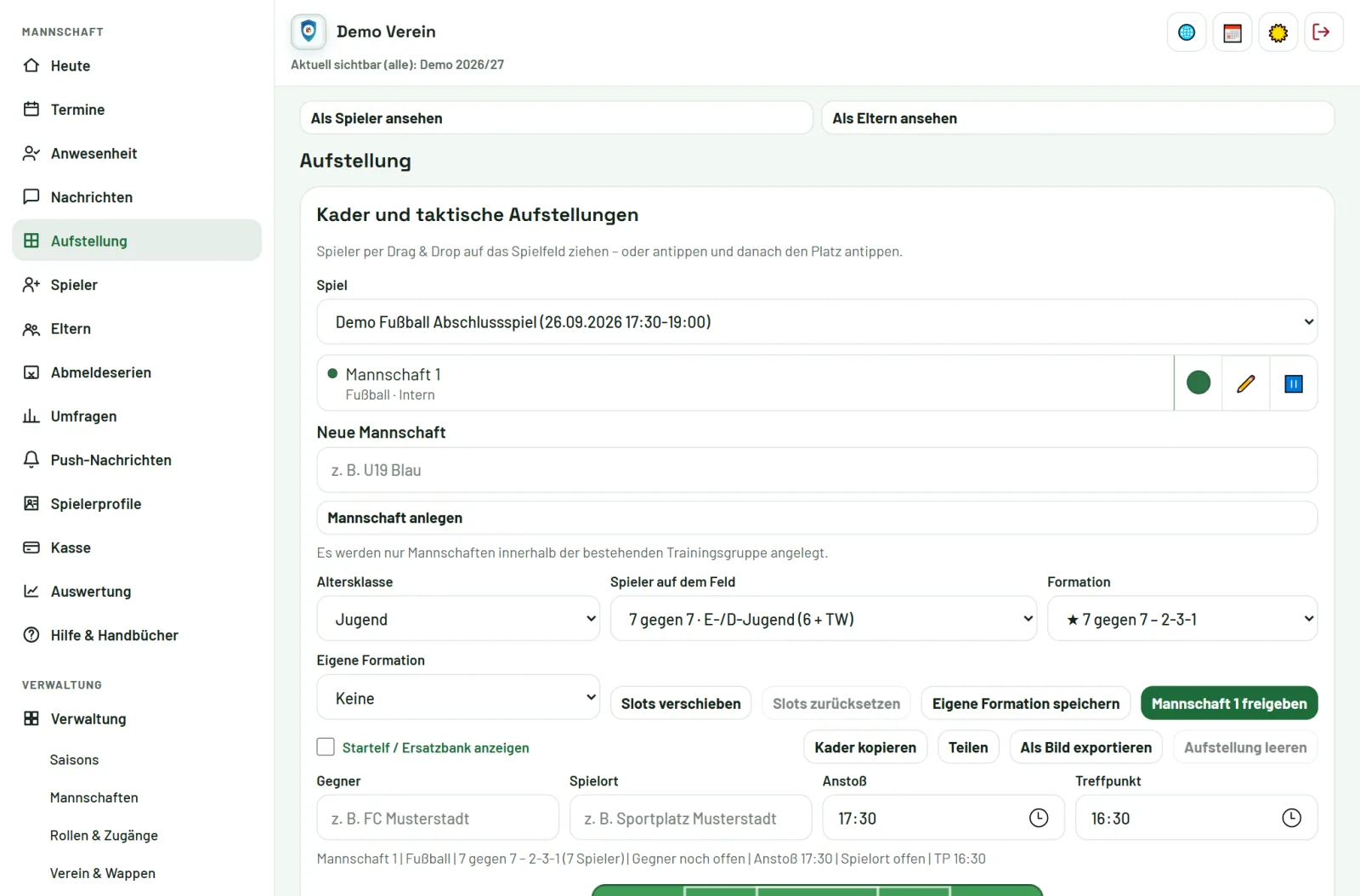Click the Spielort input field
Image resolution: width=1360 pixels, height=896 pixels.
(690, 818)
